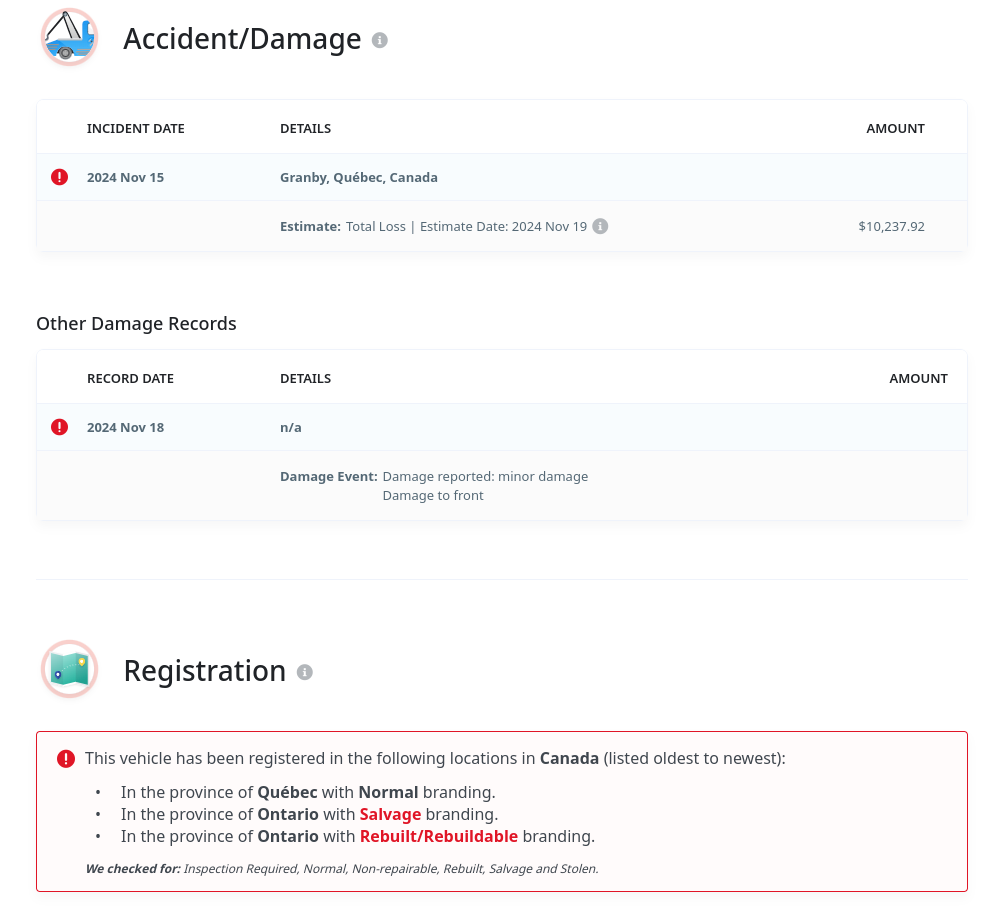
Task: Click the map Registration section icon
Action: click(69, 669)
